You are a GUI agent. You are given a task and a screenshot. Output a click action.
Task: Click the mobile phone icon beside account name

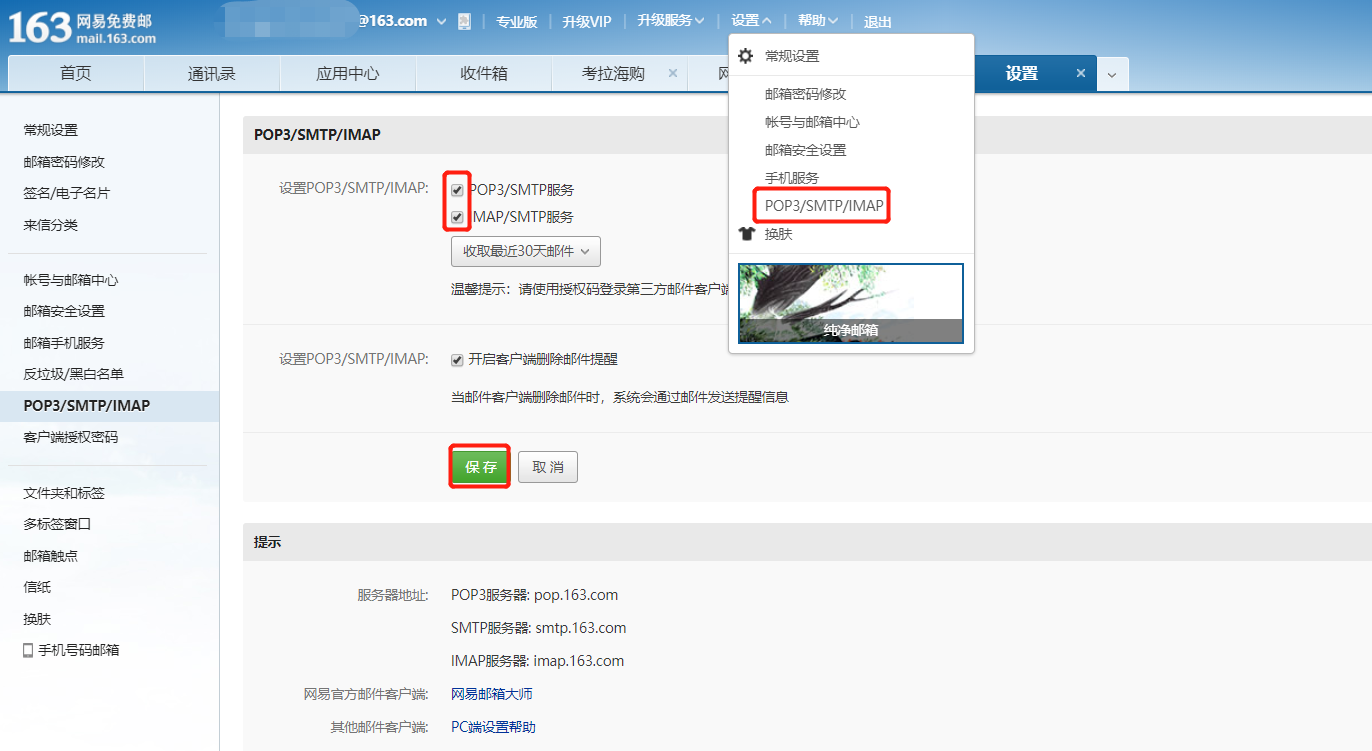tap(464, 21)
